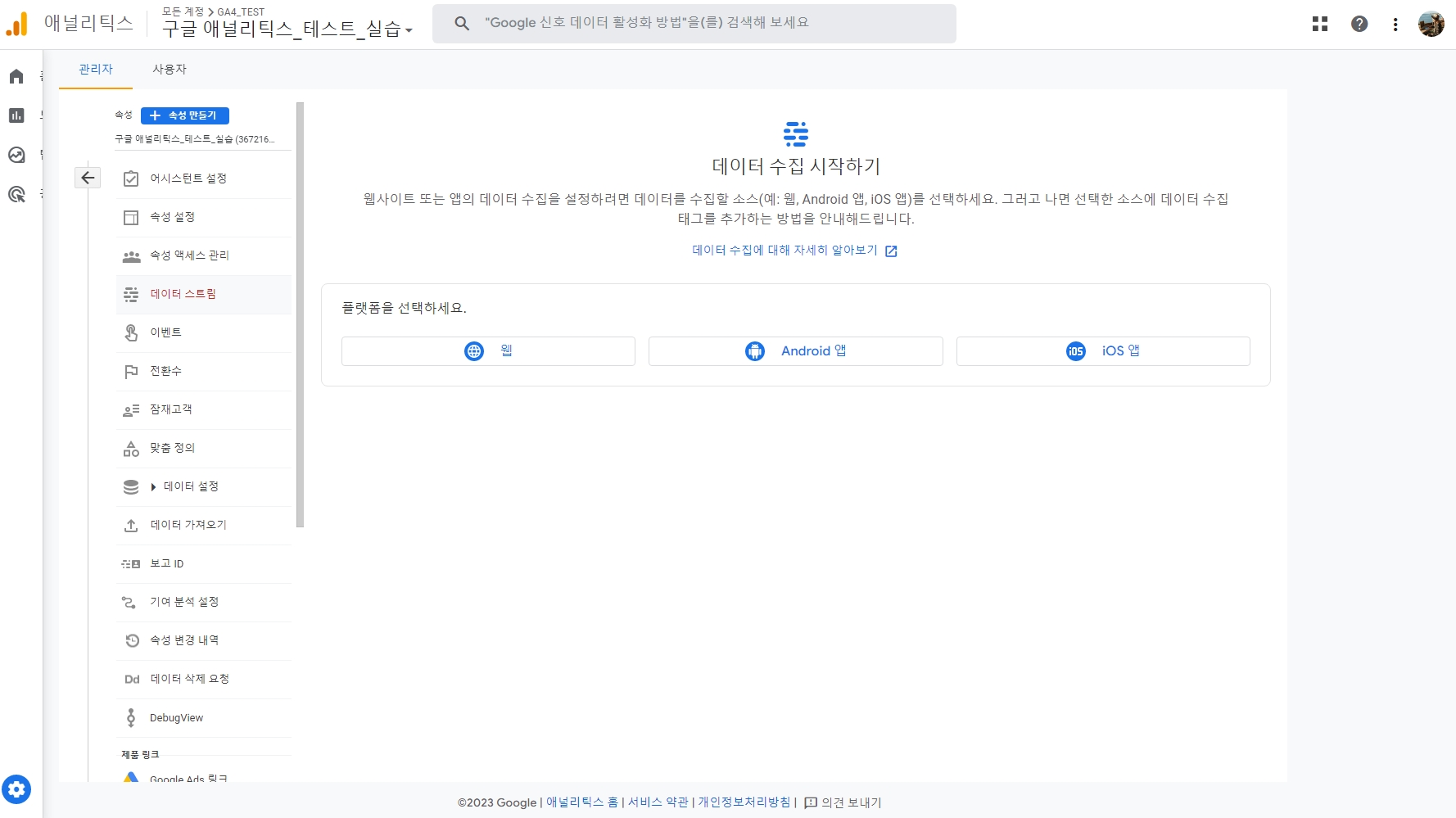Click the 데이터 설정 database icon
The width and height of the screenshot is (1456, 818).
[131, 487]
